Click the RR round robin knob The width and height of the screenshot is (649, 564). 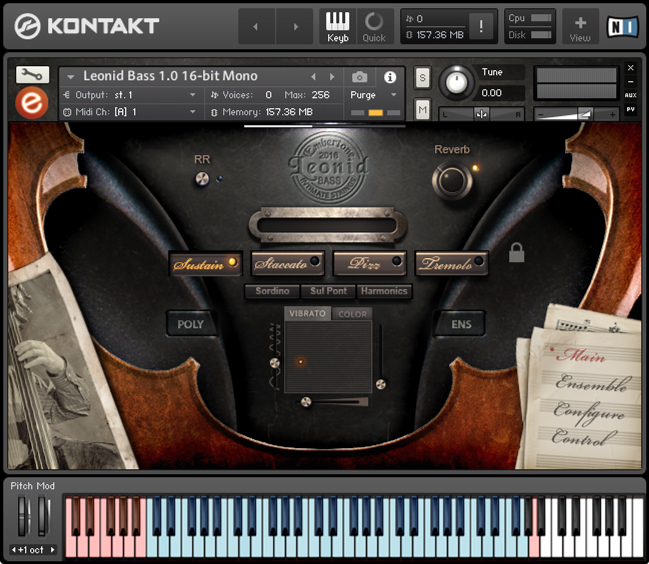[x=202, y=179]
